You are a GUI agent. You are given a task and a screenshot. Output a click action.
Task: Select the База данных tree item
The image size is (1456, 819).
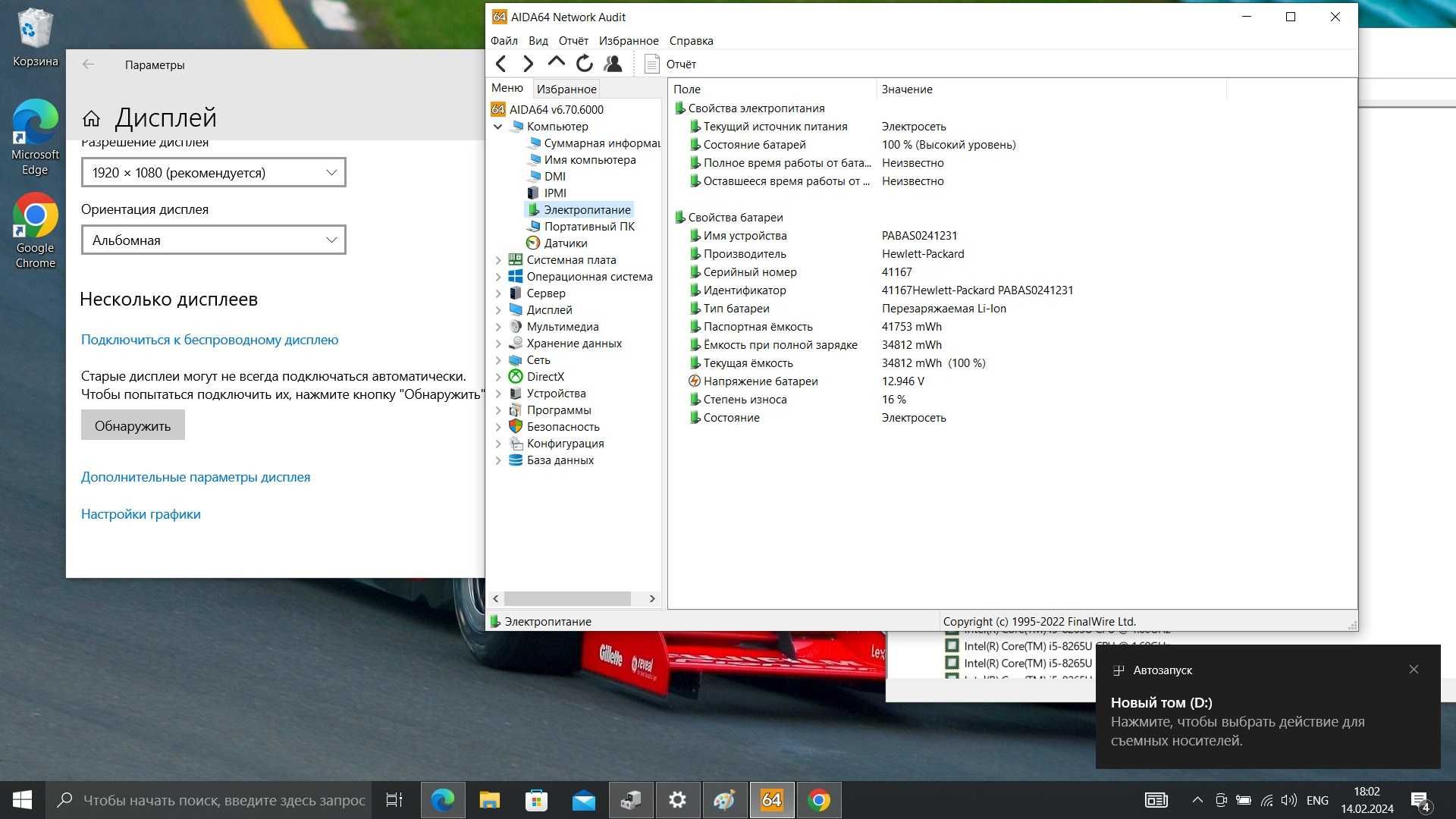point(551,460)
